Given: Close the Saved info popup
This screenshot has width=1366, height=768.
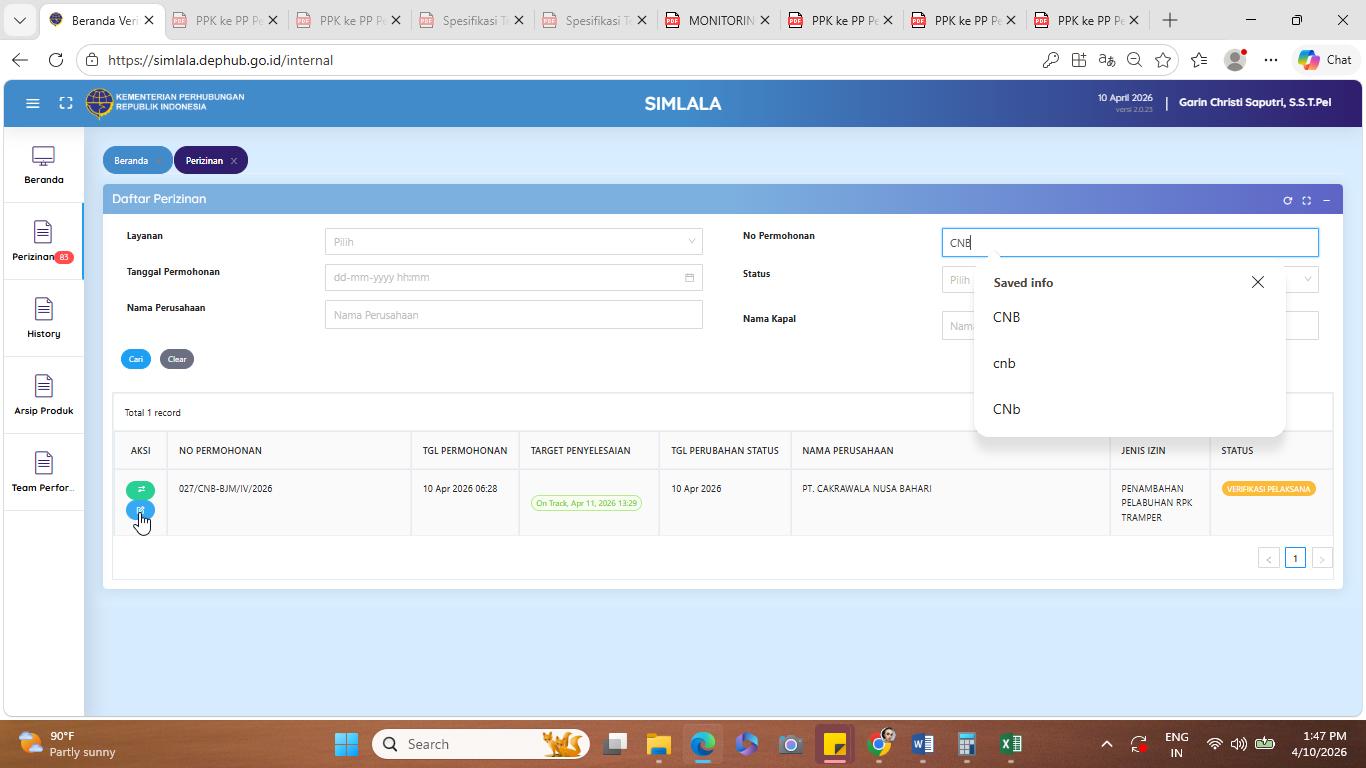Looking at the screenshot, I should [1258, 282].
